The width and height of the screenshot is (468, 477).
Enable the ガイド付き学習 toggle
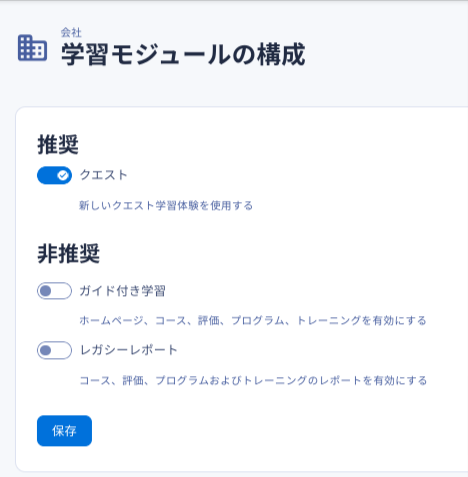click(54, 291)
